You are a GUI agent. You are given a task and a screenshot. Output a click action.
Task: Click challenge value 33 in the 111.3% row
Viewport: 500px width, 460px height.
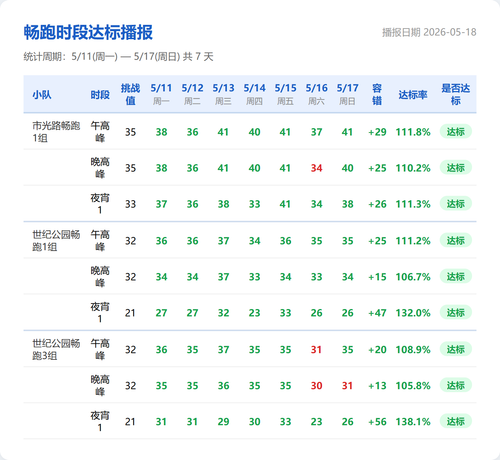130,204
